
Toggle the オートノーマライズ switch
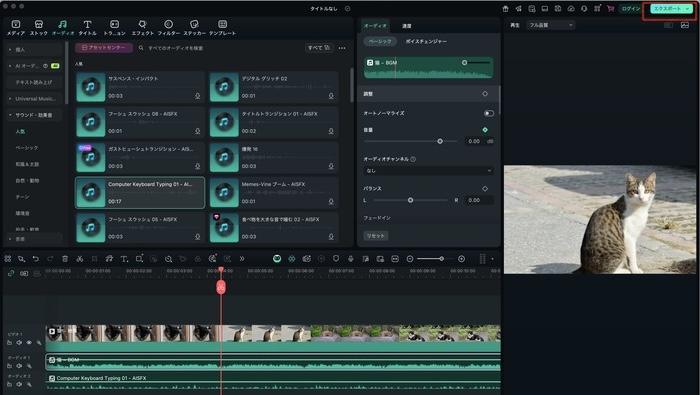click(489, 113)
